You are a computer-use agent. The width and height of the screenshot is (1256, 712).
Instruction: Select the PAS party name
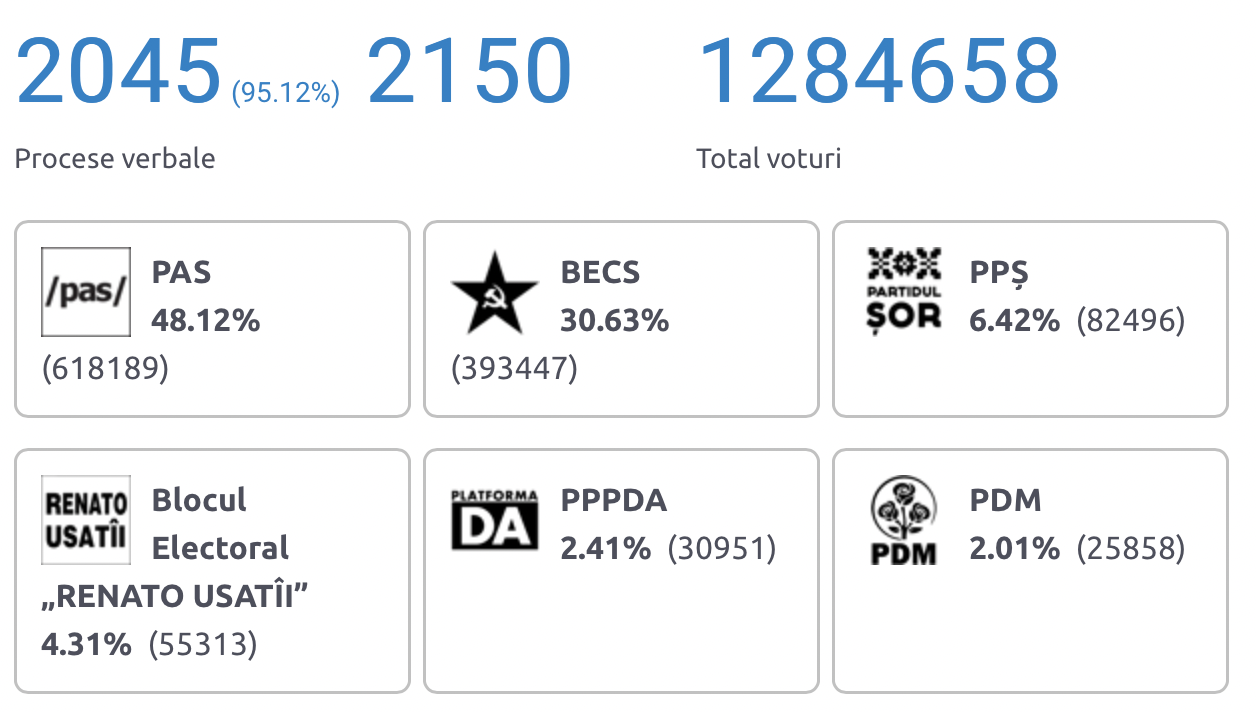(181, 272)
